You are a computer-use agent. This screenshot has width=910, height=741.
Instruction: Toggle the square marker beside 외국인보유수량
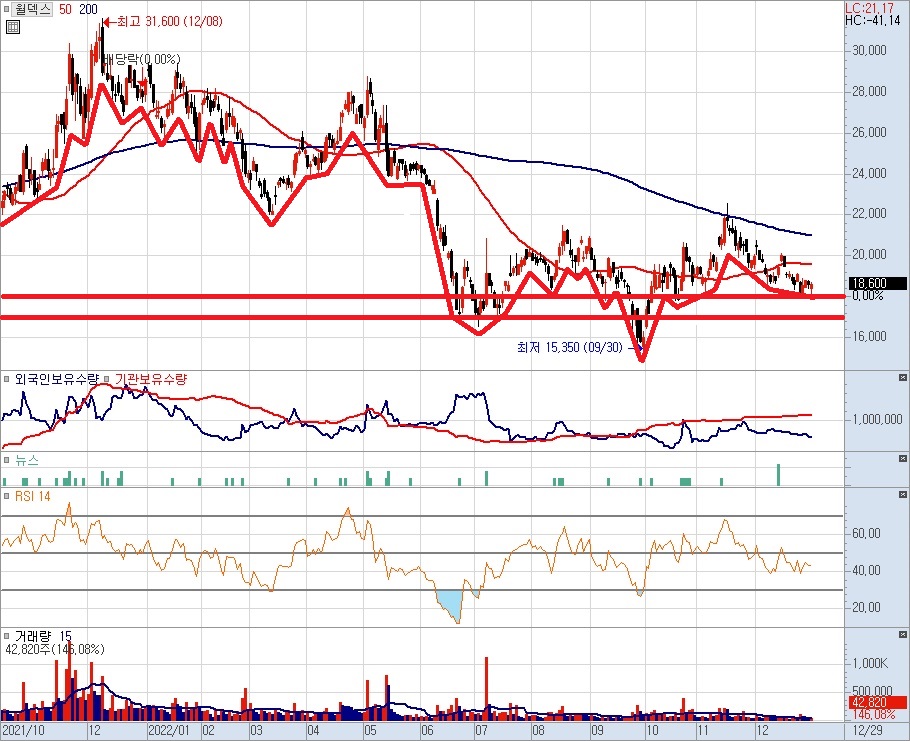point(6,379)
